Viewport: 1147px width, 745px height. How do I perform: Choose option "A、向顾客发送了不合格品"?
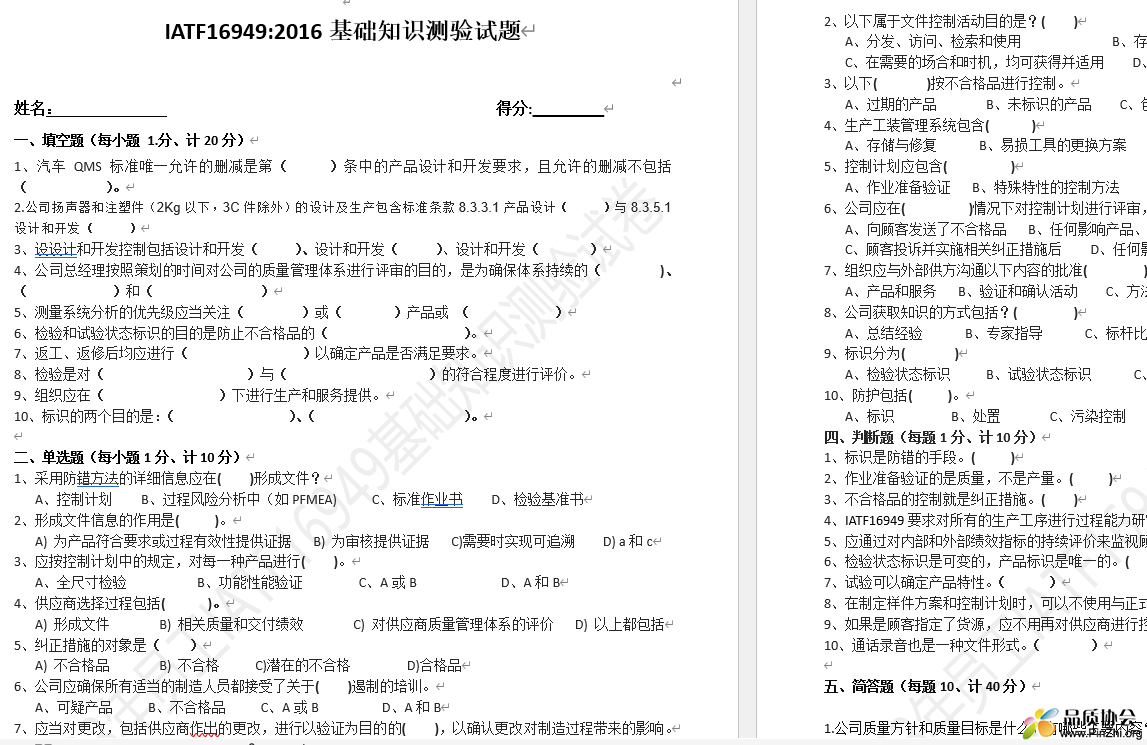coord(925,230)
